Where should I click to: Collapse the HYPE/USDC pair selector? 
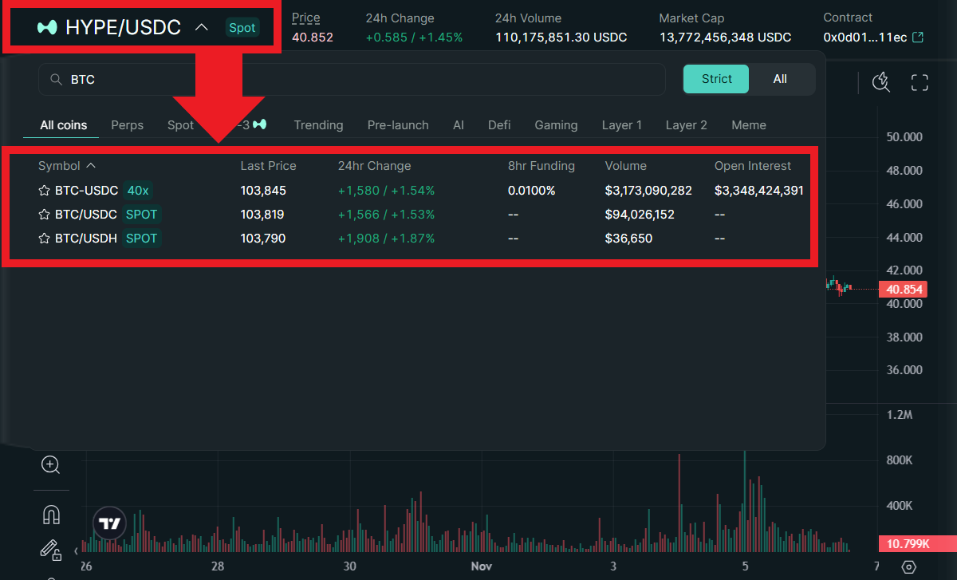pyautogui.click(x=201, y=27)
